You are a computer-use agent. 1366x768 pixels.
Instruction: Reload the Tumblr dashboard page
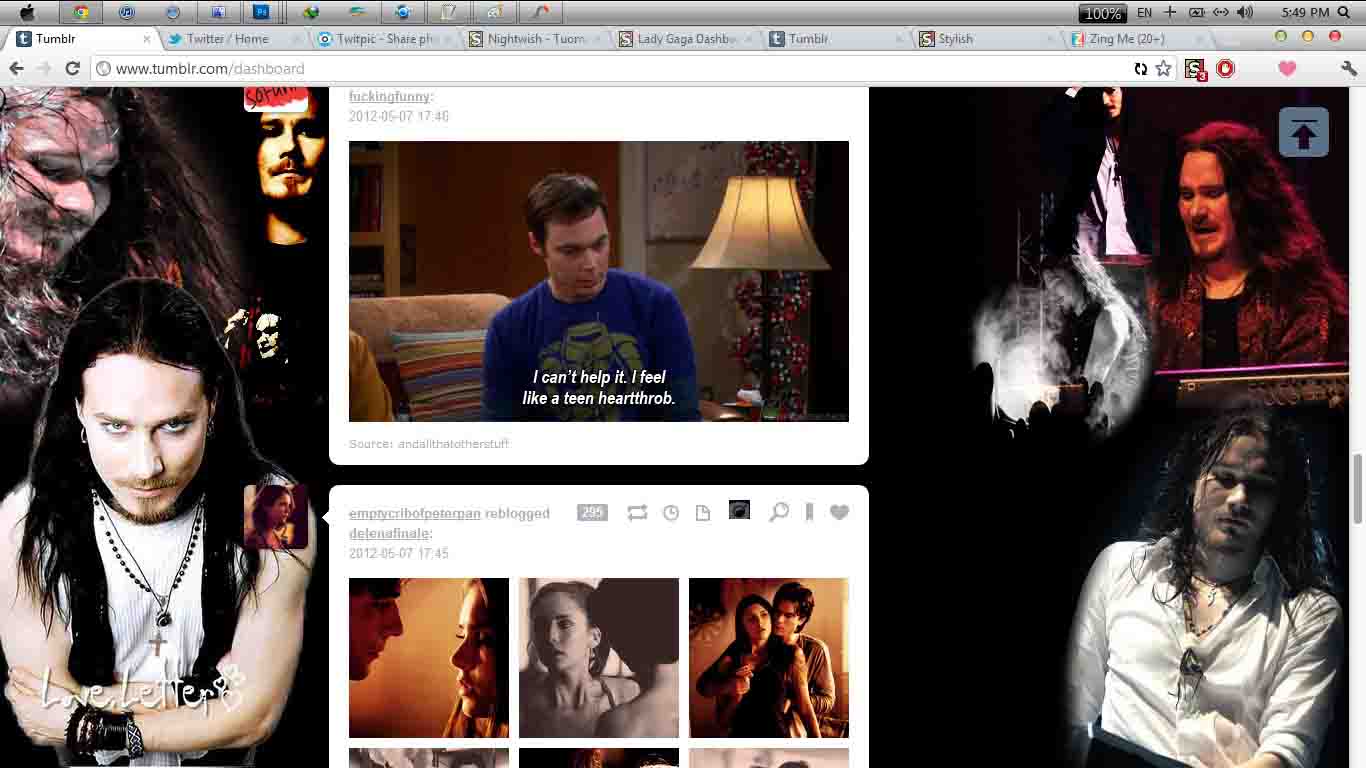pos(72,68)
